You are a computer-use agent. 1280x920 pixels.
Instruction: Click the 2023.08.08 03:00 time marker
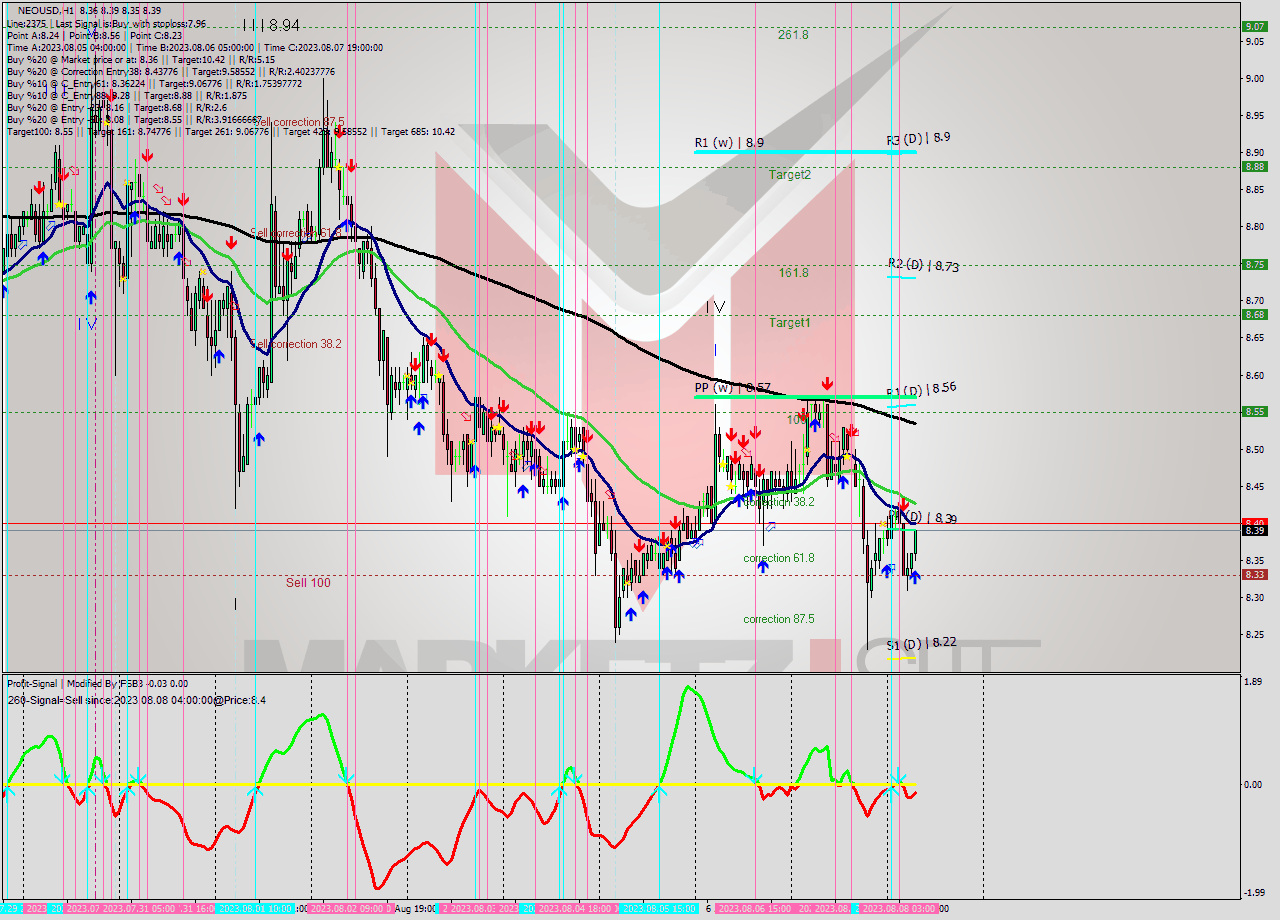899,908
